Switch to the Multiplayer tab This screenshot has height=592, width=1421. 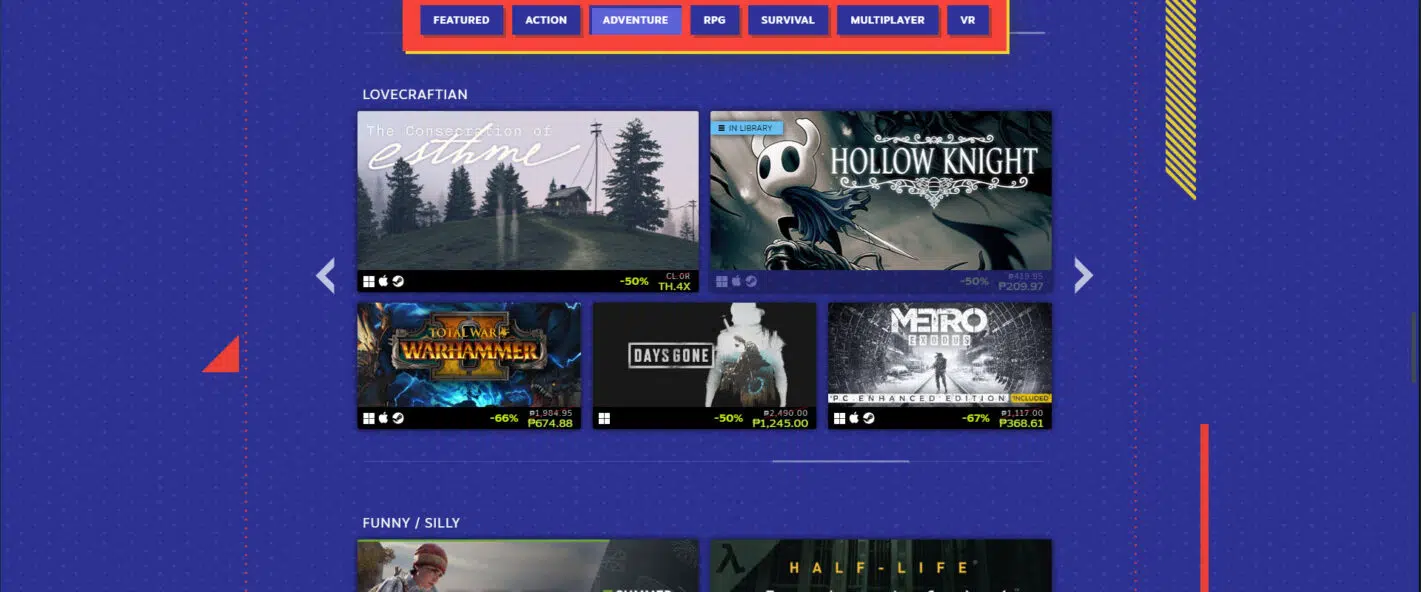[887, 20]
